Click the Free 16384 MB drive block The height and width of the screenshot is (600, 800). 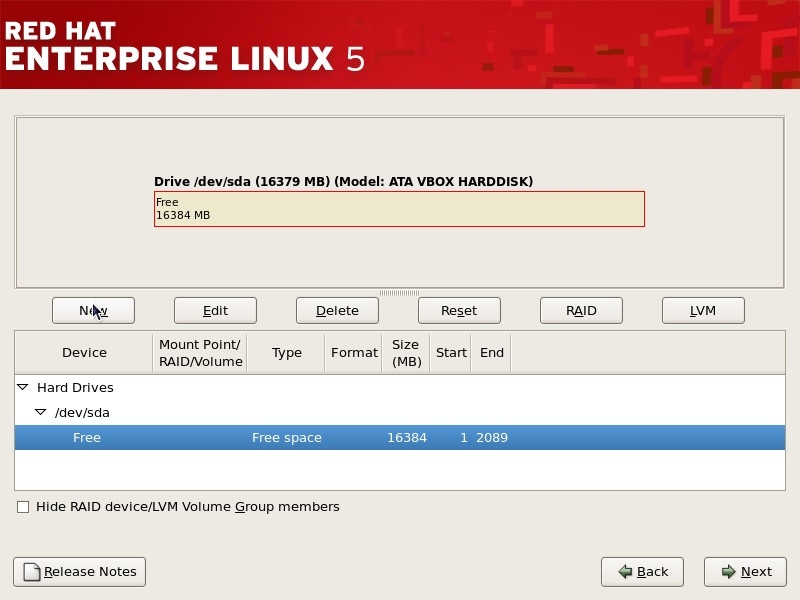[399, 209]
